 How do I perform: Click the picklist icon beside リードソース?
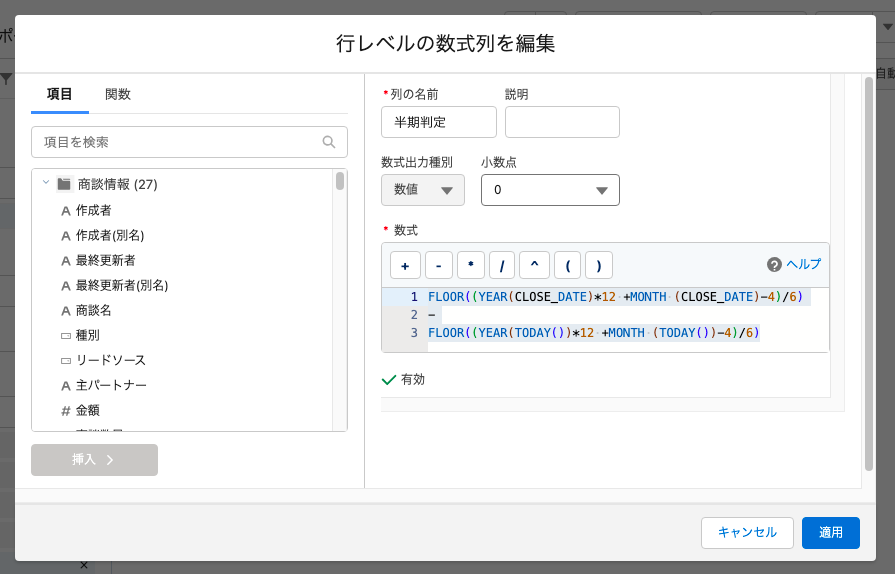pos(66,361)
